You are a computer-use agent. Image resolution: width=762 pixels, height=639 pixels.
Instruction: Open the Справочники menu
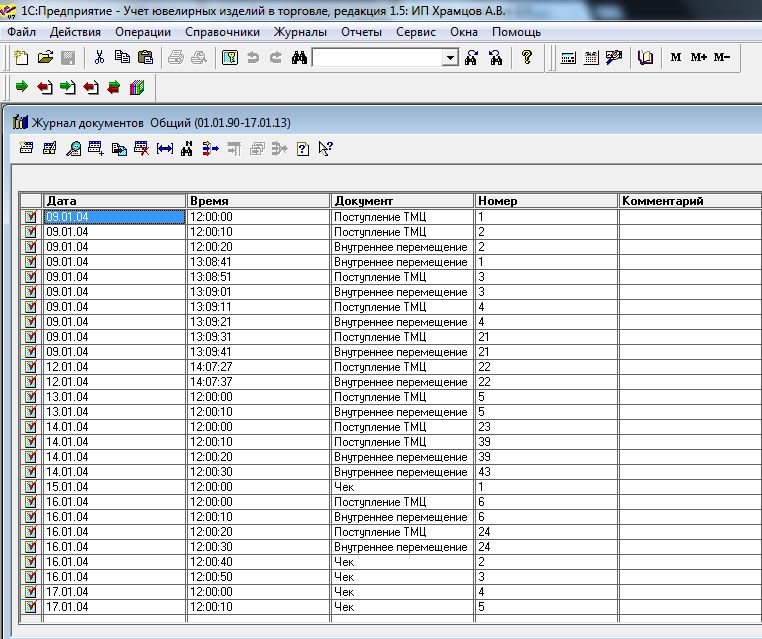click(222, 32)
